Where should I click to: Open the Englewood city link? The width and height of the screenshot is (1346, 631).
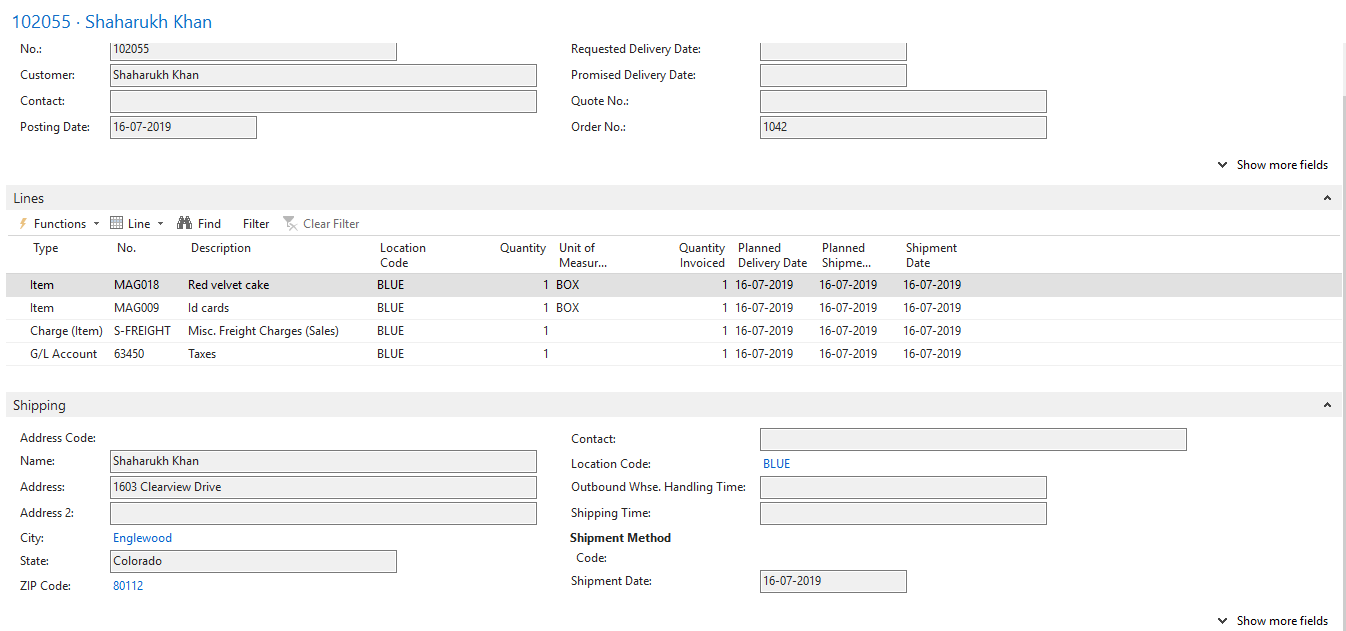tap(142, 538)
